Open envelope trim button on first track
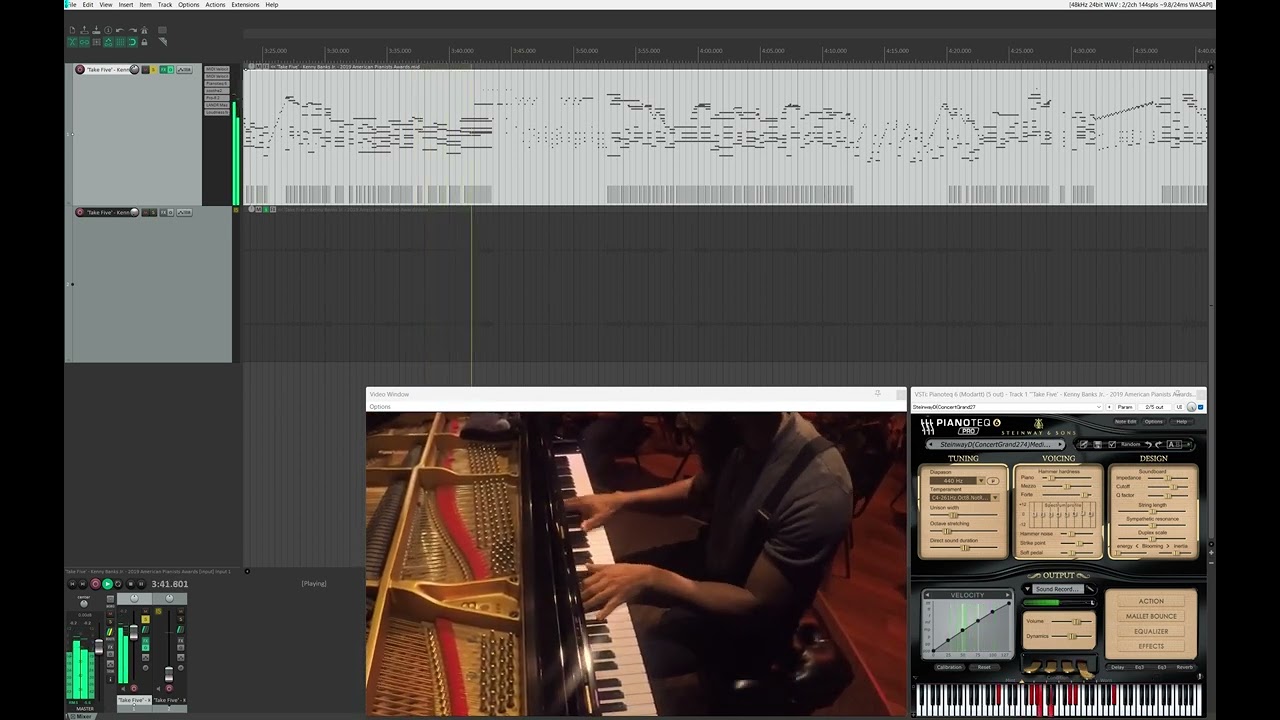This screenshot has width=1280, height=720. point(184,70)
